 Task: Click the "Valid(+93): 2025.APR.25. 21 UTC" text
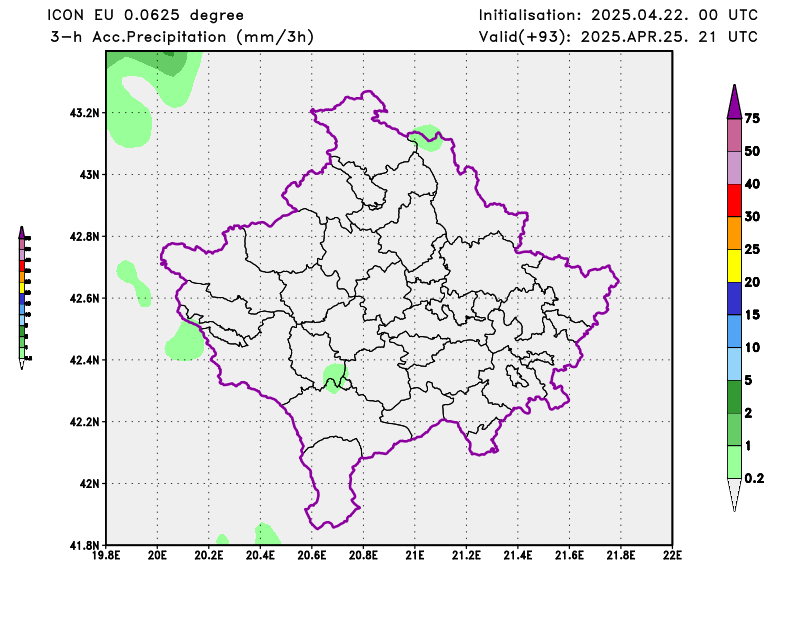(618, 37)
